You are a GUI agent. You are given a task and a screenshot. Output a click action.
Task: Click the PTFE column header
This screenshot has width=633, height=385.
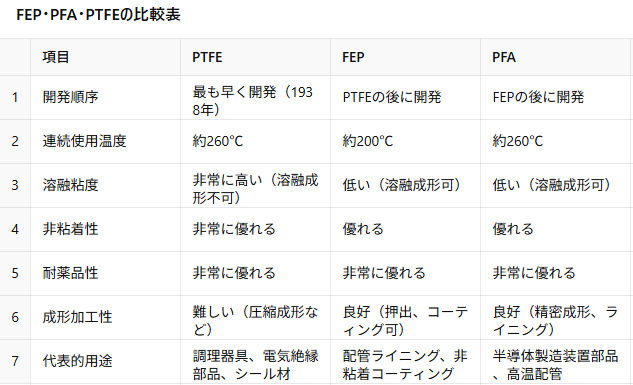(255, 57)
